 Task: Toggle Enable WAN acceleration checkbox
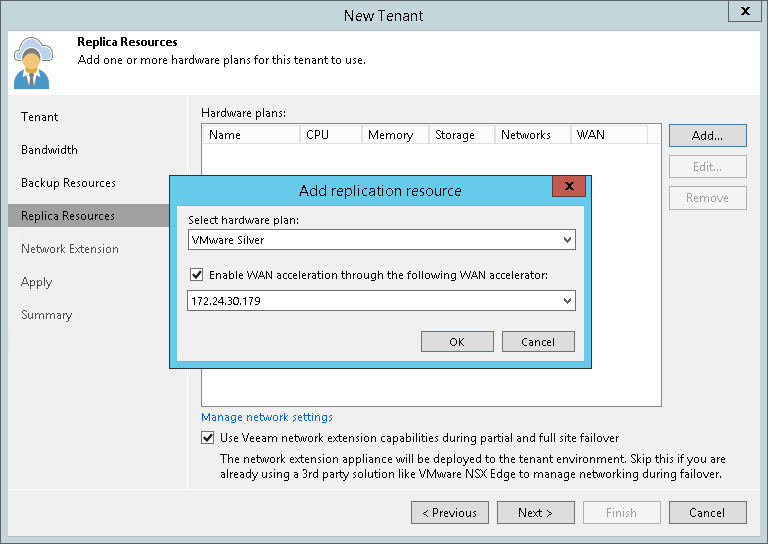pos(196,274)
